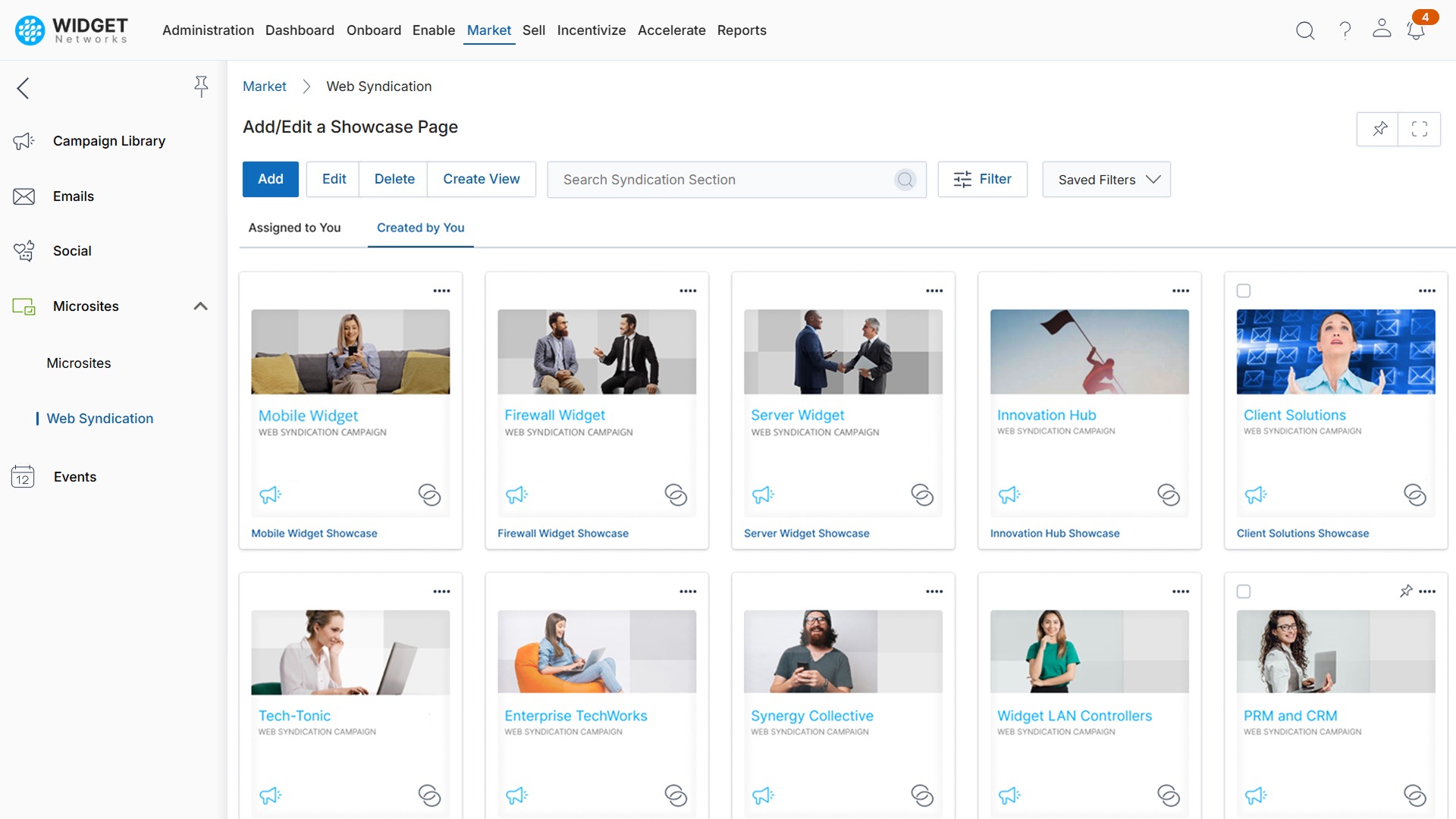Open the Server Widget Showcase link
The height and width of the screenshot is (819, 1456).
pyautogui.click(x=806, y=533)
